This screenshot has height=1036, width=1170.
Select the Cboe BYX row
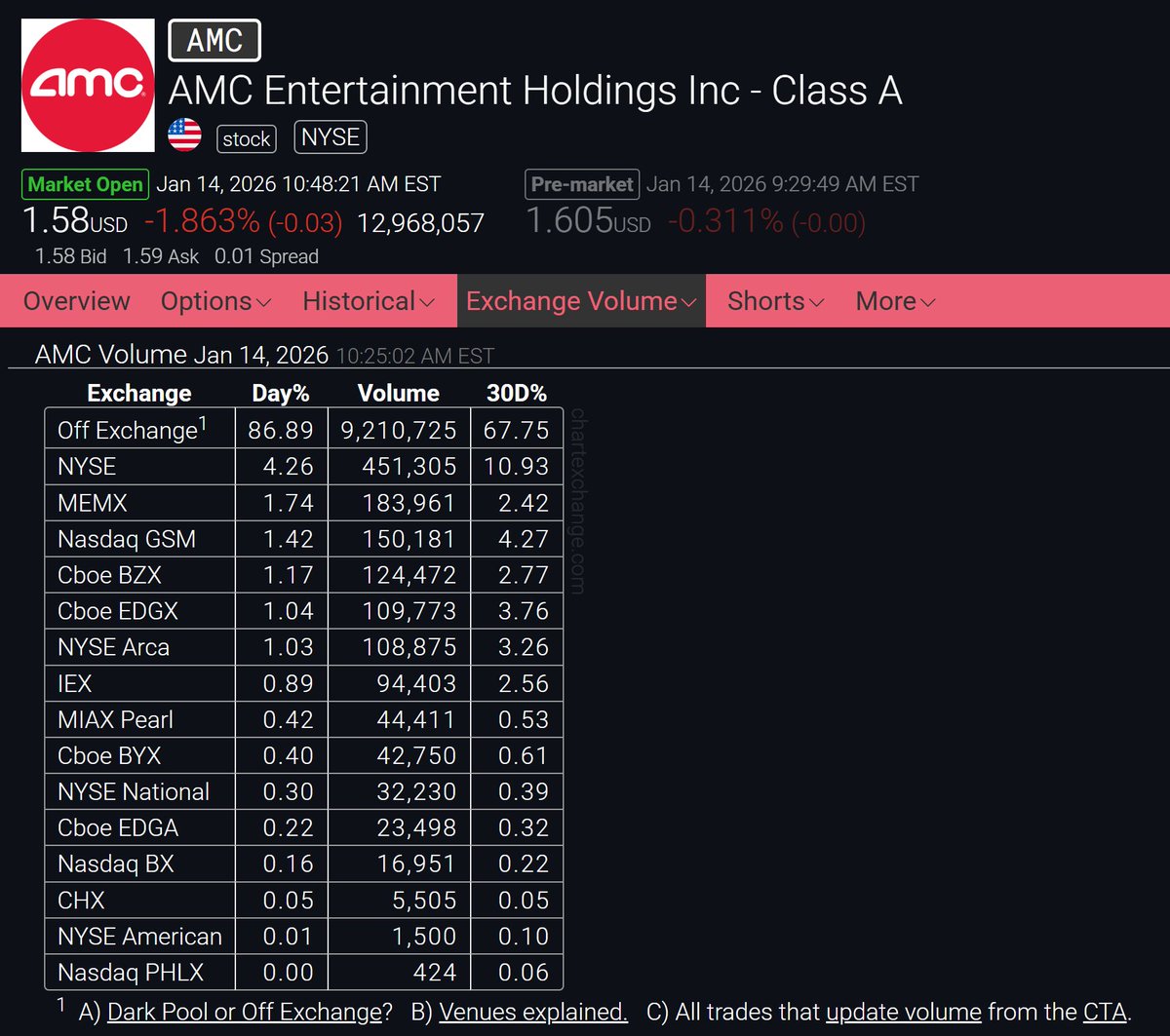point(303,755)
